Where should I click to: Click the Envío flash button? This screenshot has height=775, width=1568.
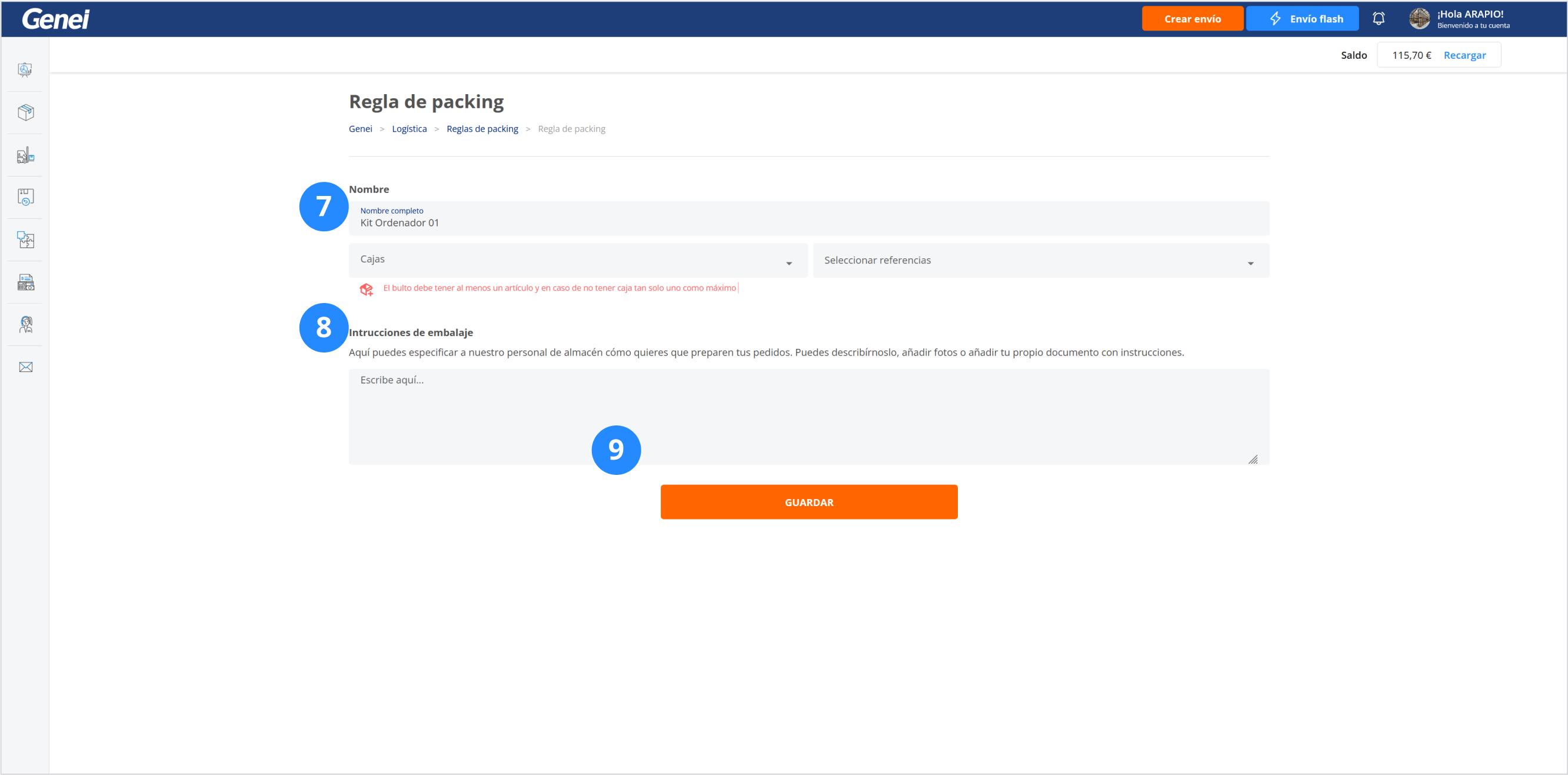coord(1302,18)
